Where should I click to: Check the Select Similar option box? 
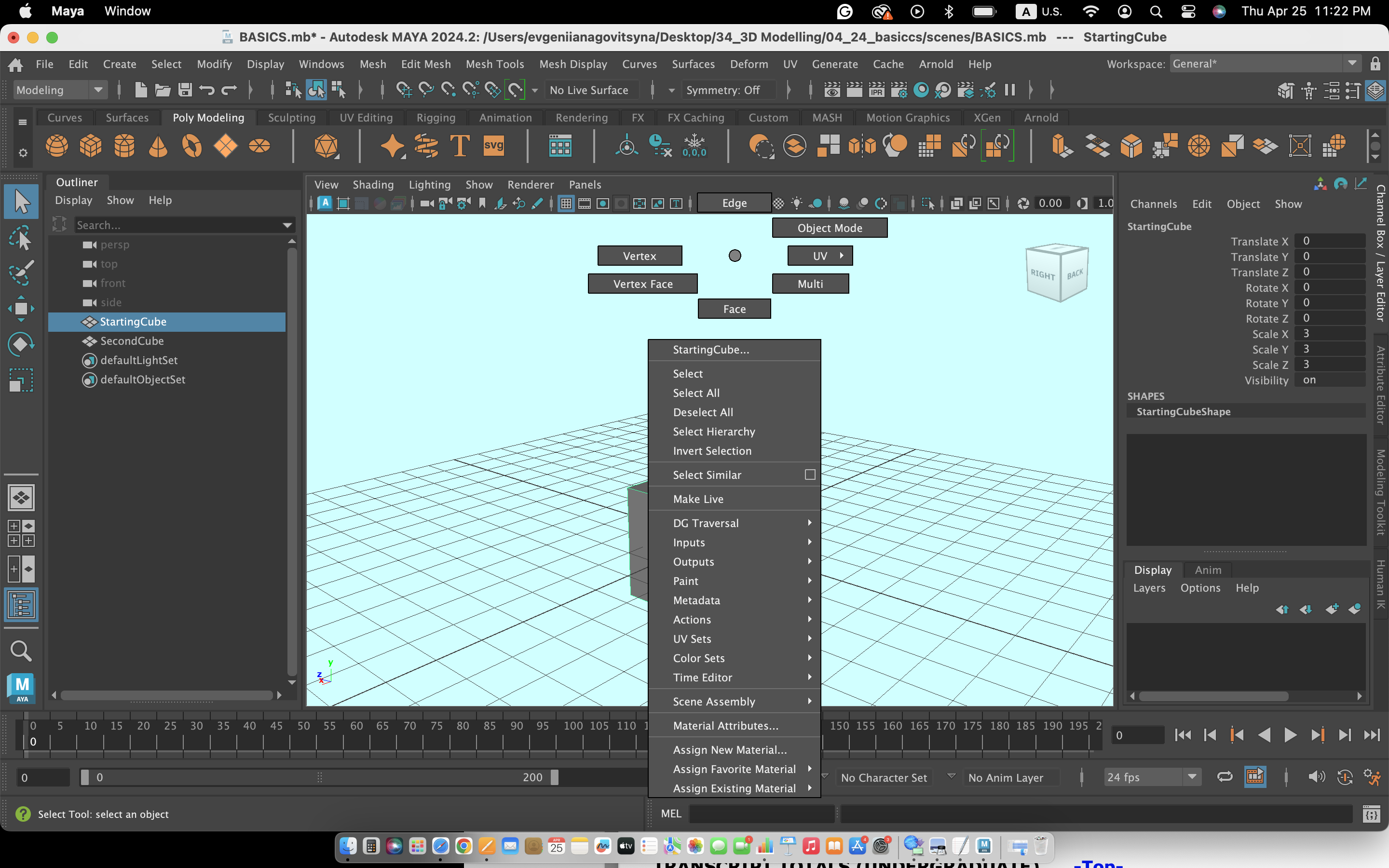[810, 475]
